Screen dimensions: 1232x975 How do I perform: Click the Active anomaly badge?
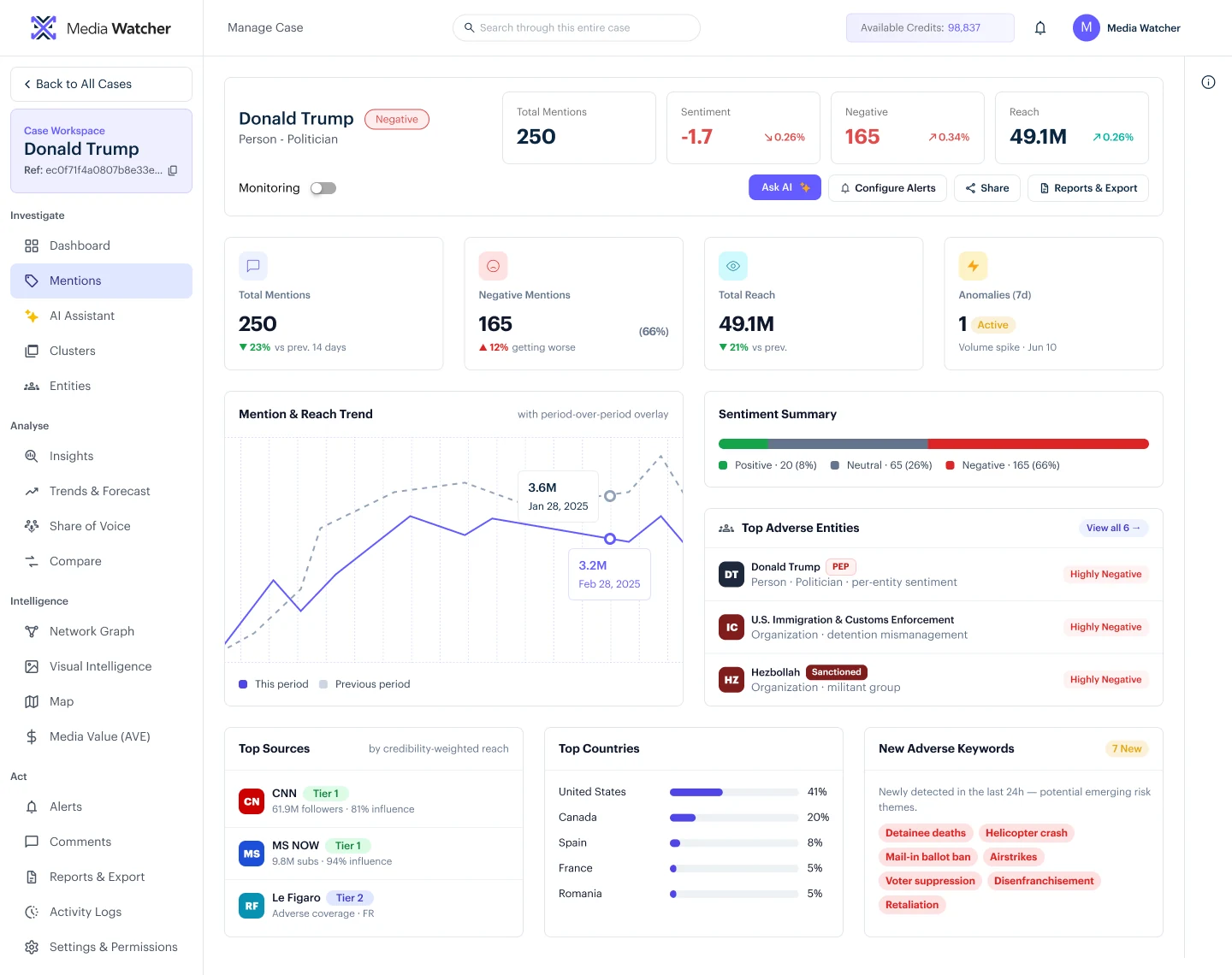click(993, 325)
